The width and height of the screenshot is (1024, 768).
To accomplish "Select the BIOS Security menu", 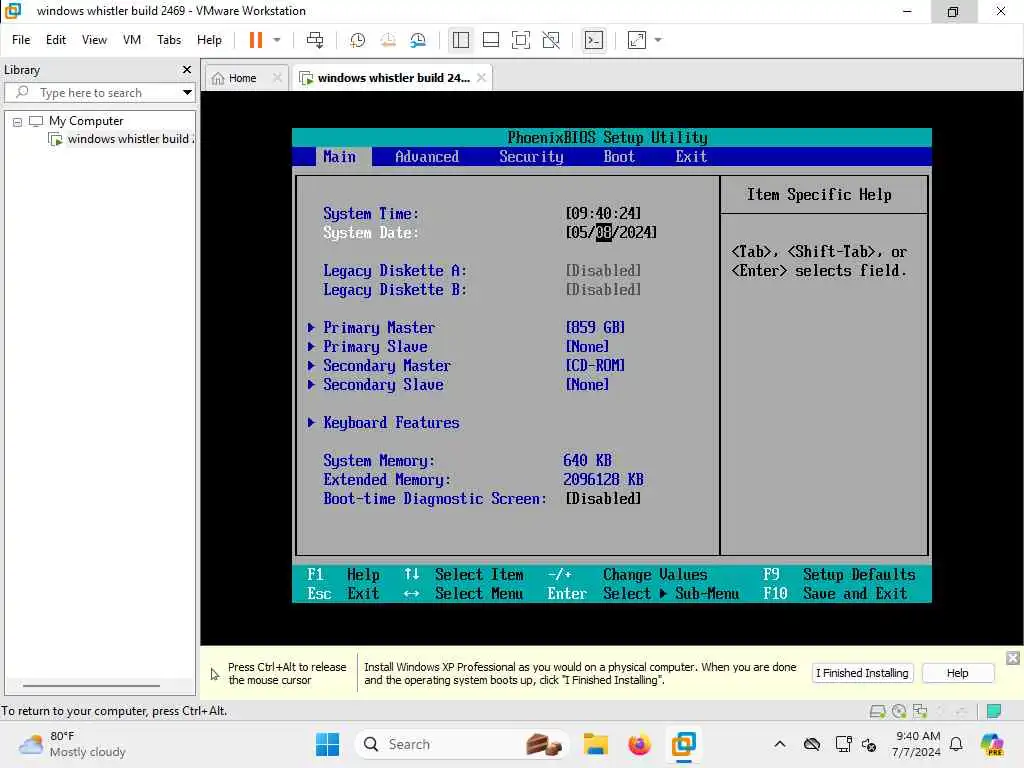I will (531, 157).
